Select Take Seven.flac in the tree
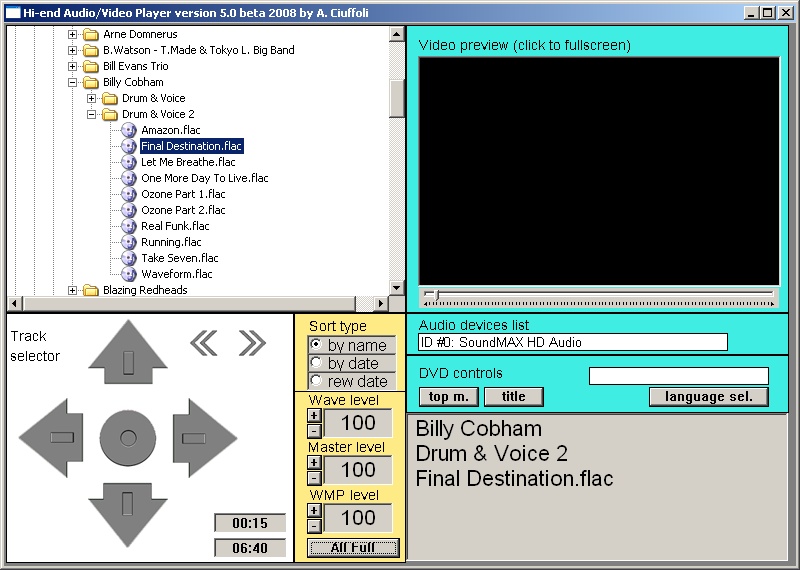 pos(179,258)
